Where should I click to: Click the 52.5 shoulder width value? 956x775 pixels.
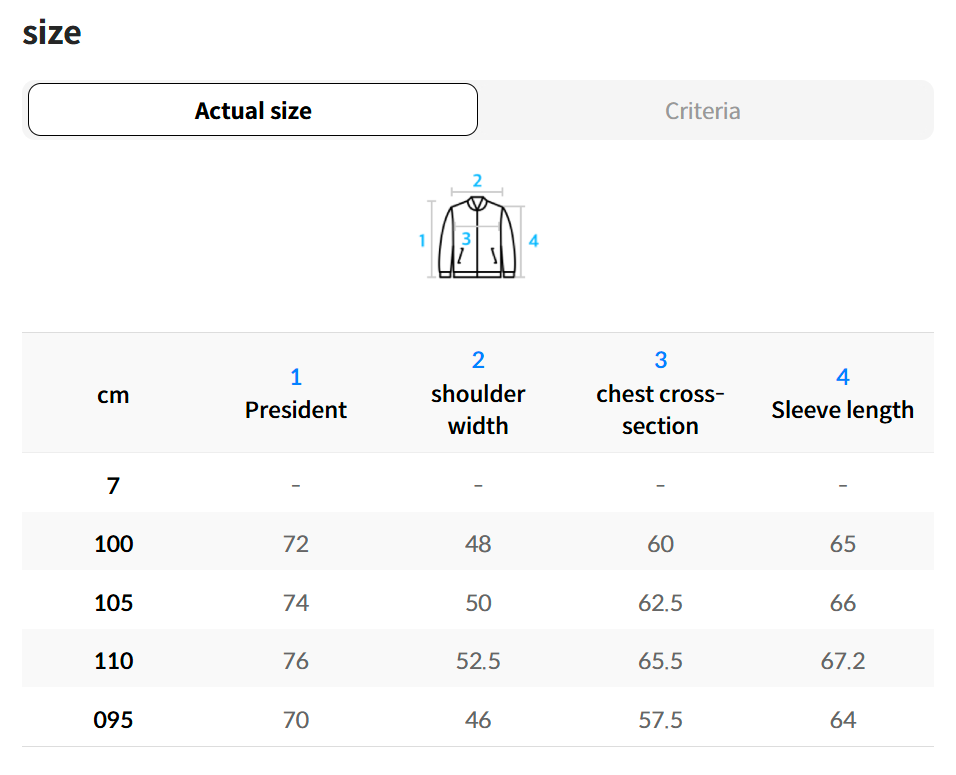(x=478, y=661)
